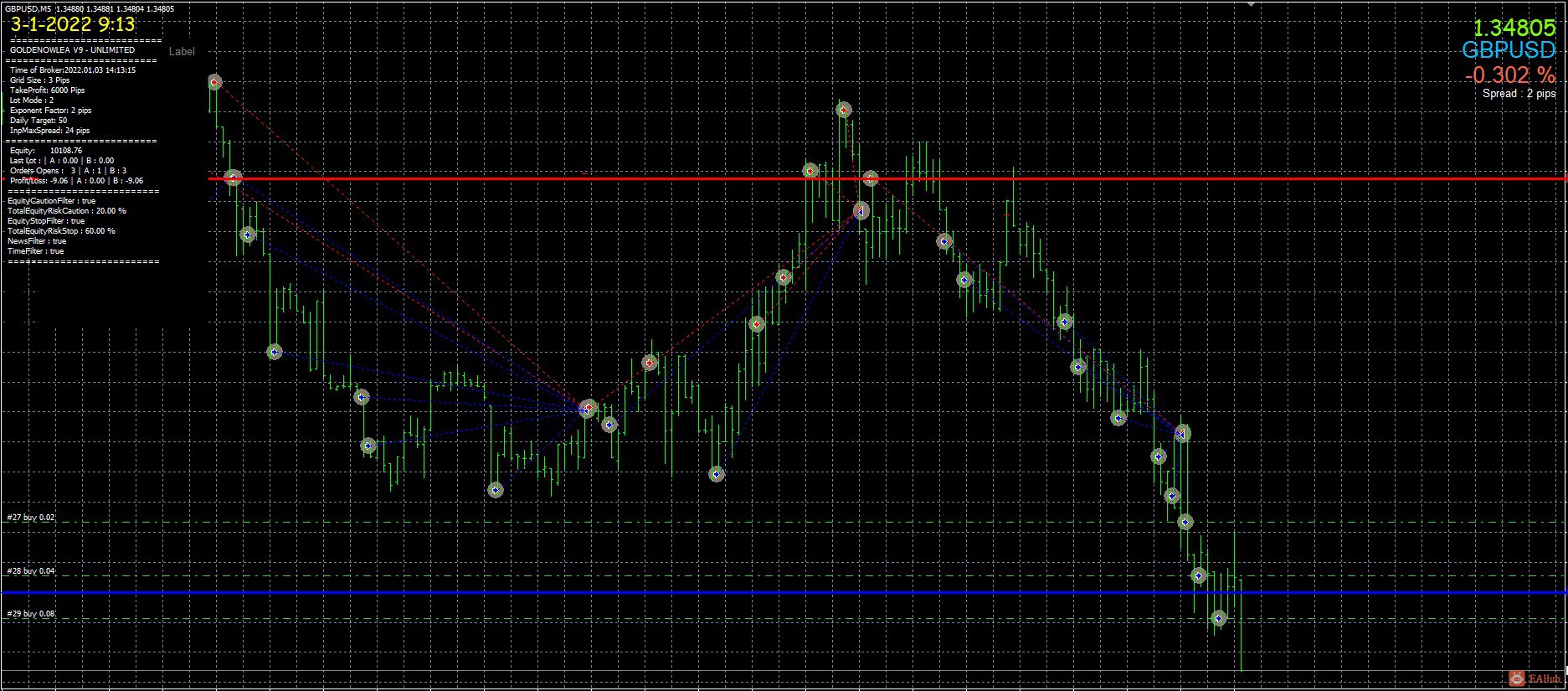Select the blue GBPUSD symbol label

pyautogui.click(x=1509, y=51)
